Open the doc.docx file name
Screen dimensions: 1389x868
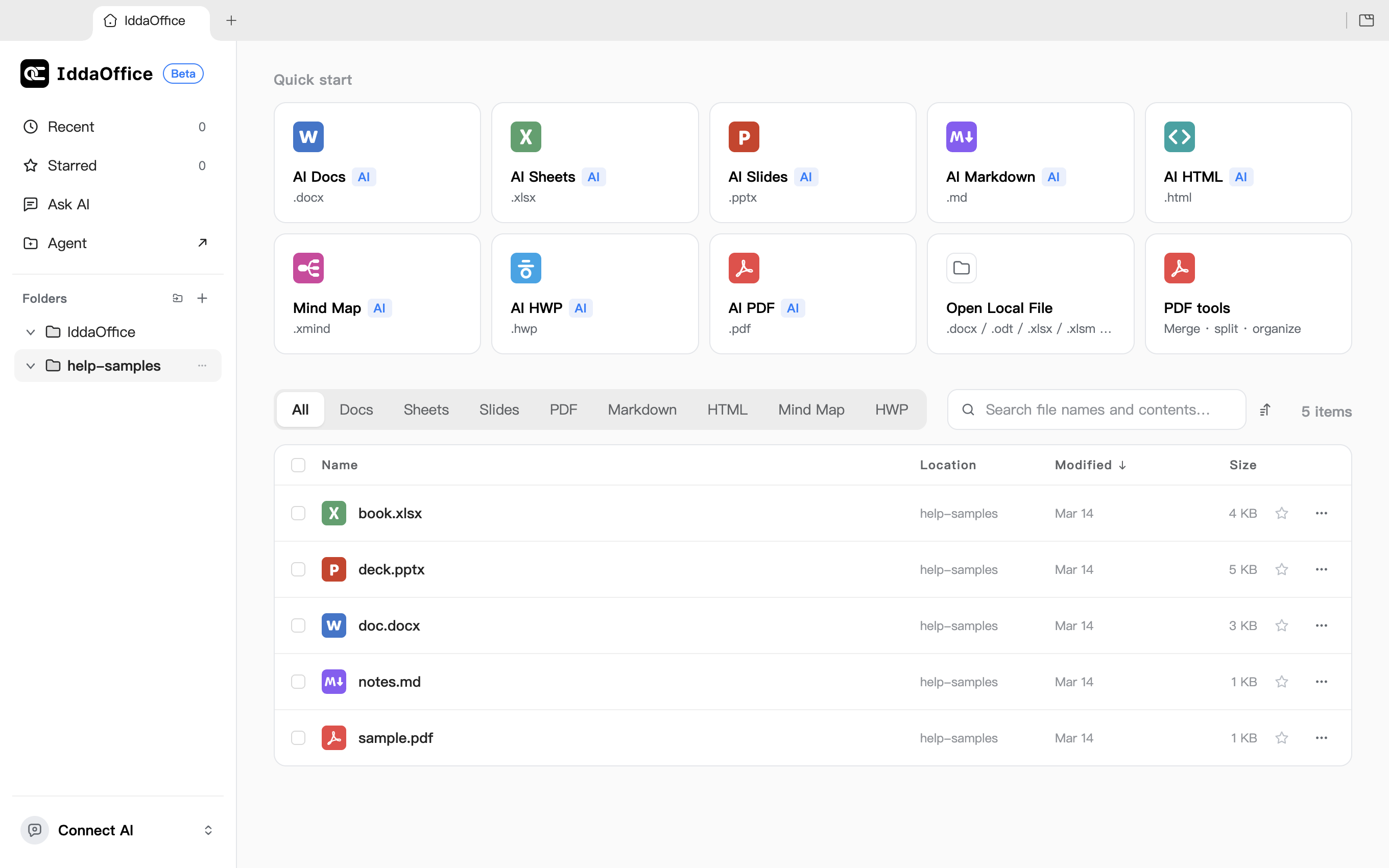click(389, 626)
